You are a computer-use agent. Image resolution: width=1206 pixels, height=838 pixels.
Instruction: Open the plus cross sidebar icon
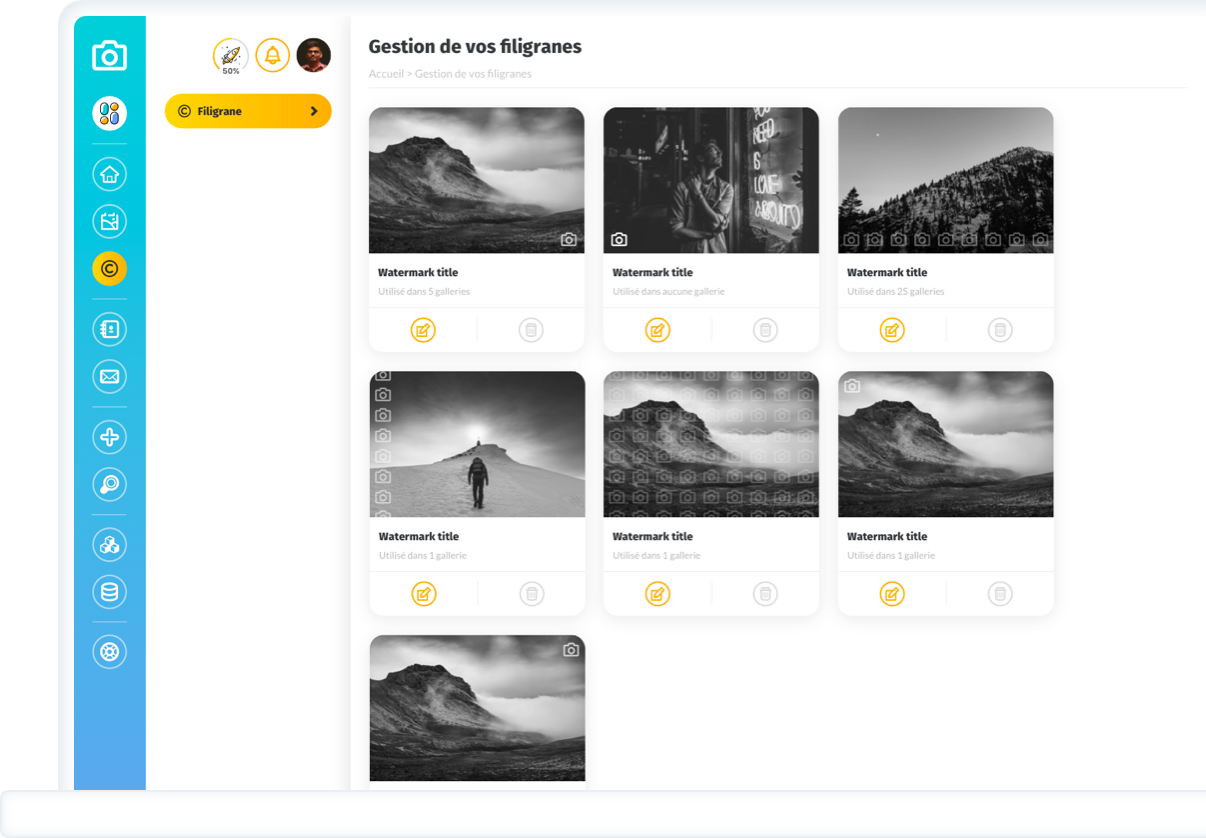click(109, 437)
